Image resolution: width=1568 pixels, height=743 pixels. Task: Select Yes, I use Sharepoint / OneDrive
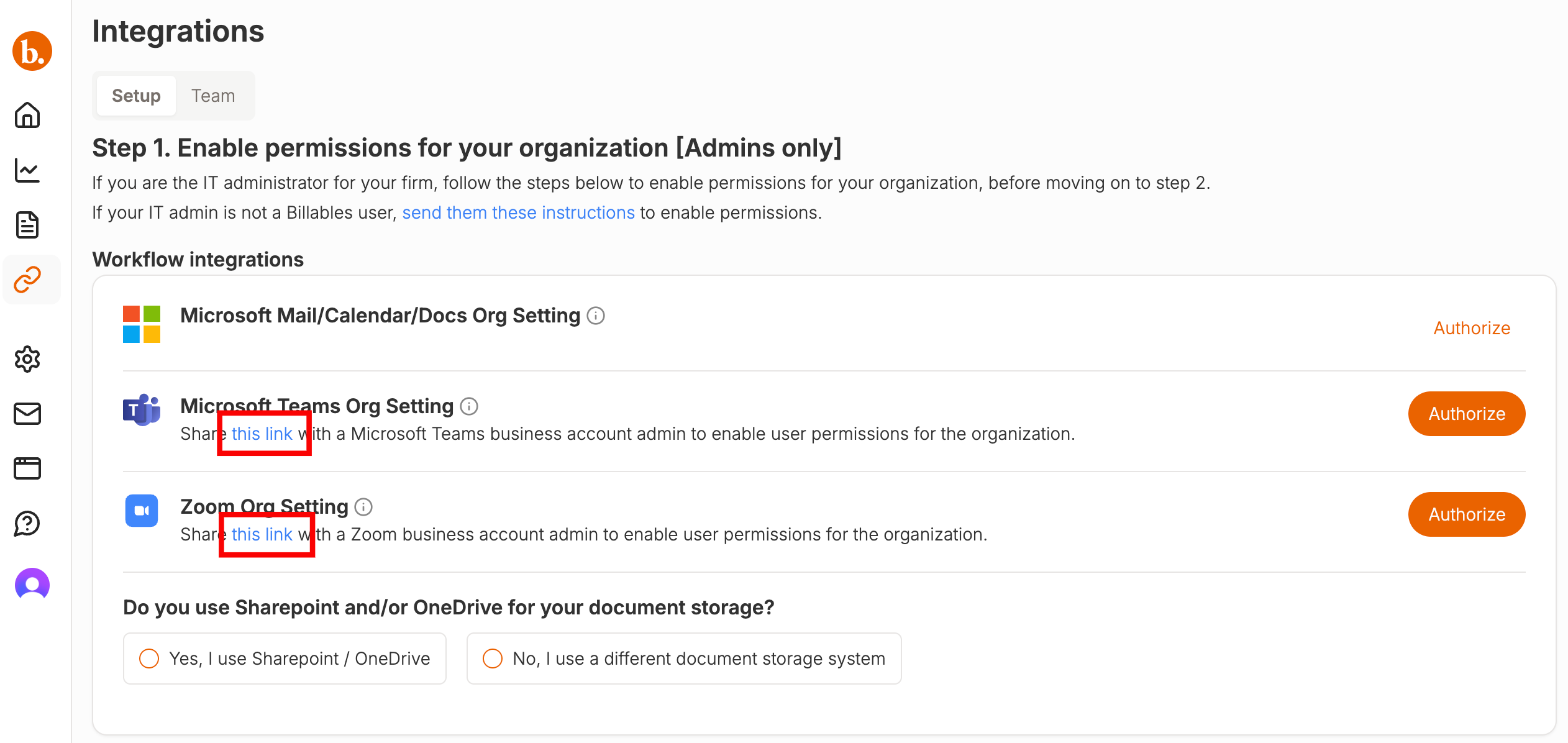(285, 659)
